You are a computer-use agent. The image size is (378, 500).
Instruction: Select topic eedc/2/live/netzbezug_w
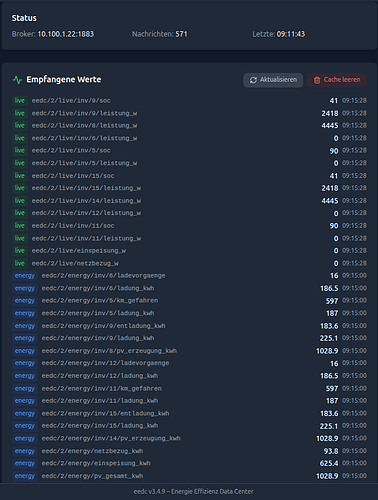coord(75,263)
